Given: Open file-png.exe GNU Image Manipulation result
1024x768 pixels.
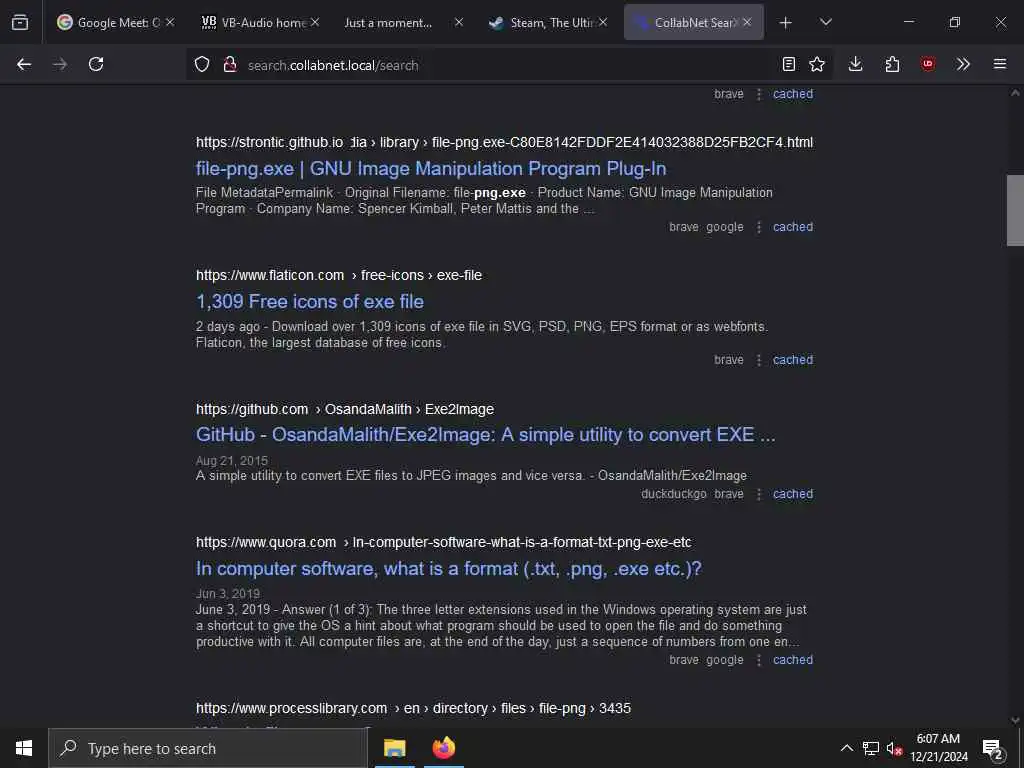Looking at the screenshot, I should click(431, 168).
